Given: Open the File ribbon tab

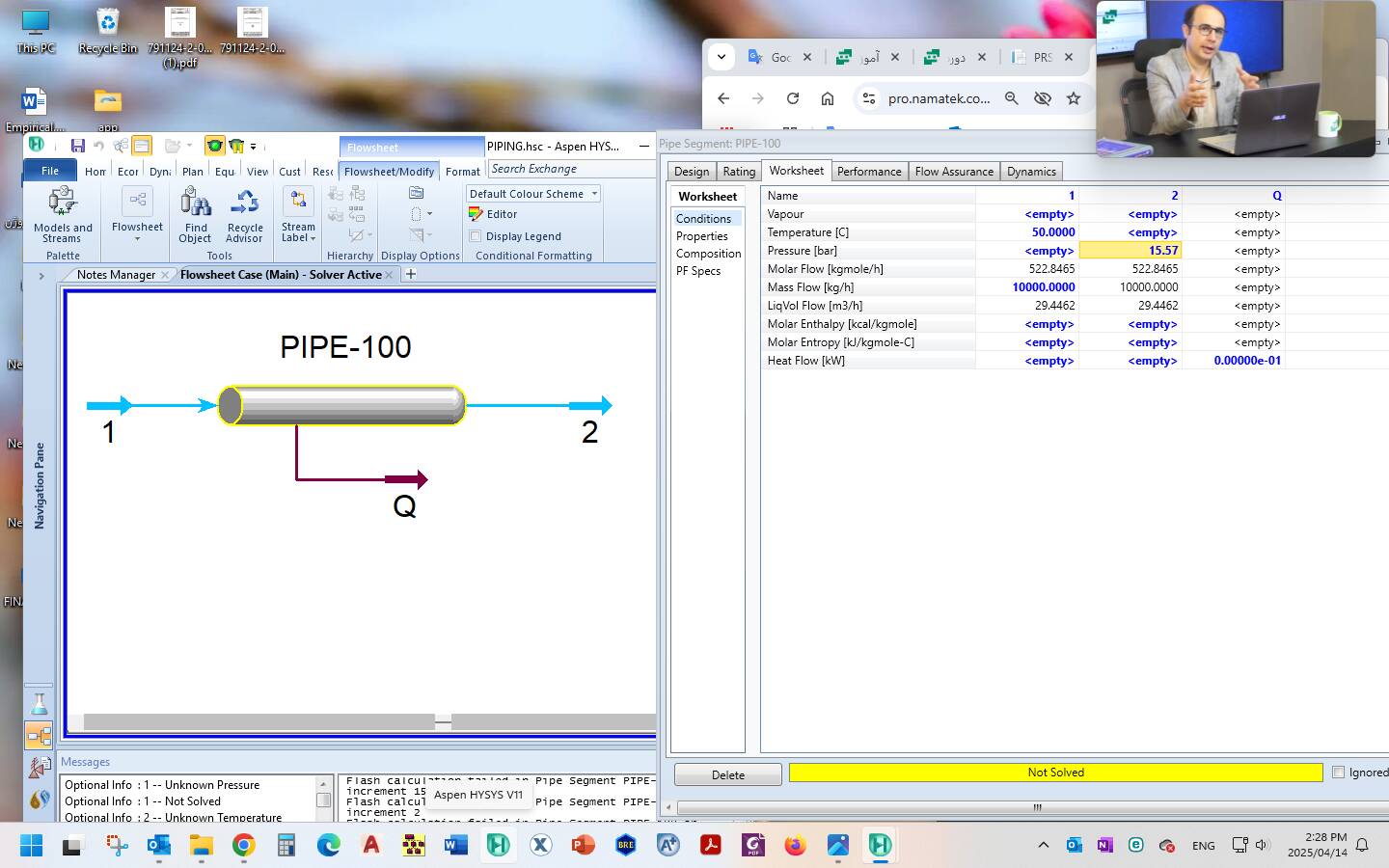Looking at the screenshot, I should click(50, 171).
